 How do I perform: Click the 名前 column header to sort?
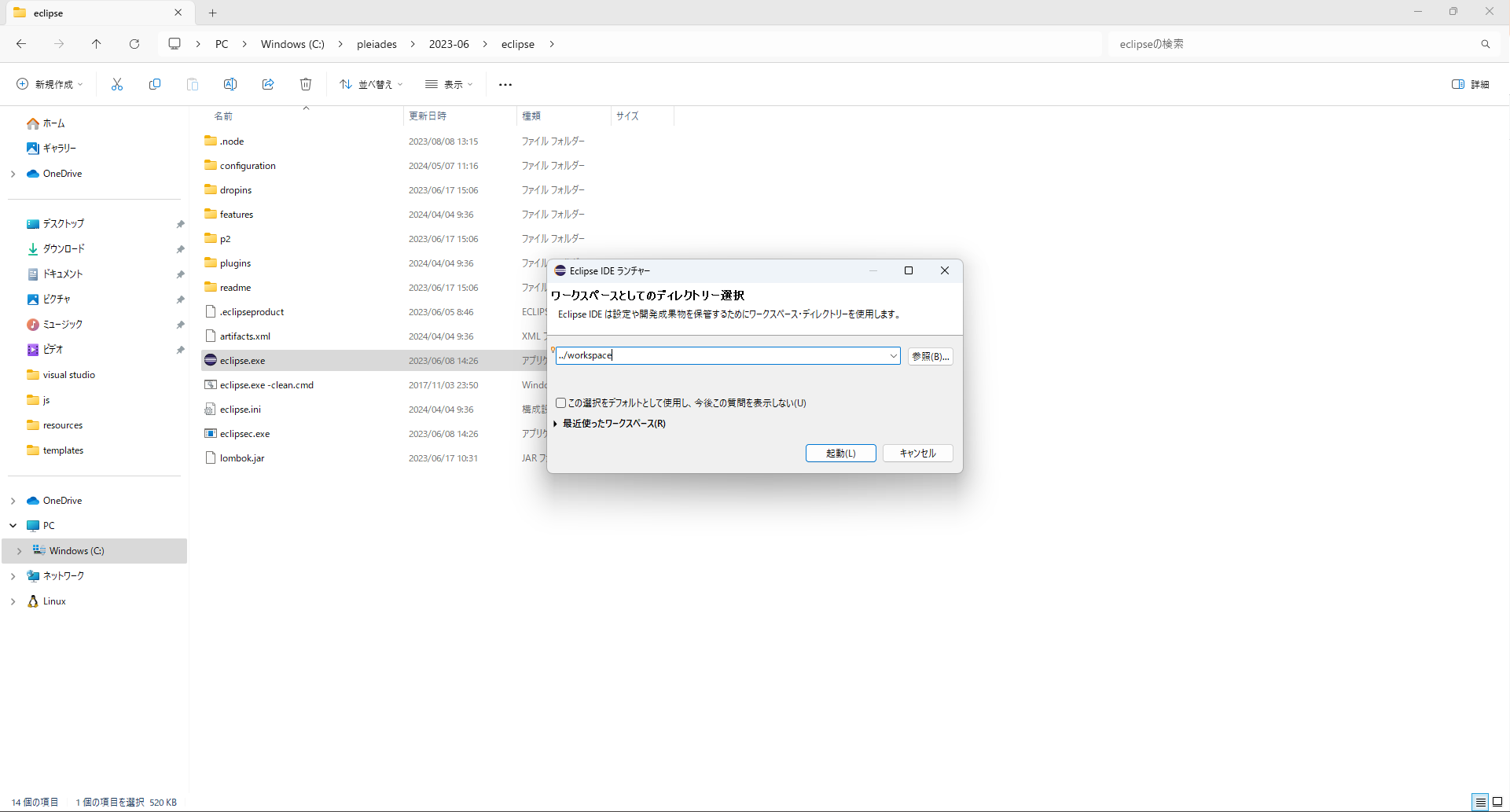[222, 116]
